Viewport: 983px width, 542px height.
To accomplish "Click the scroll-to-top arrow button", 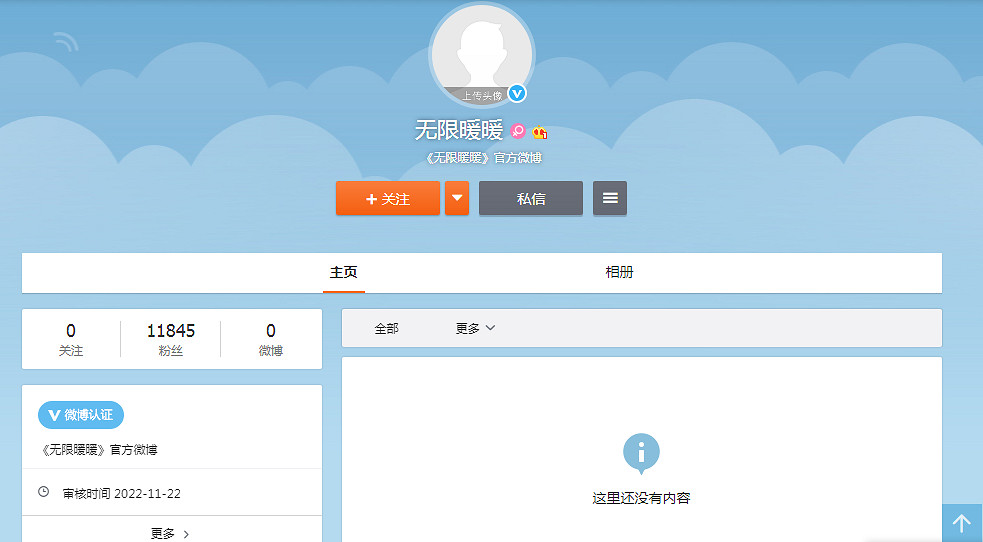I will click(962, 523).
